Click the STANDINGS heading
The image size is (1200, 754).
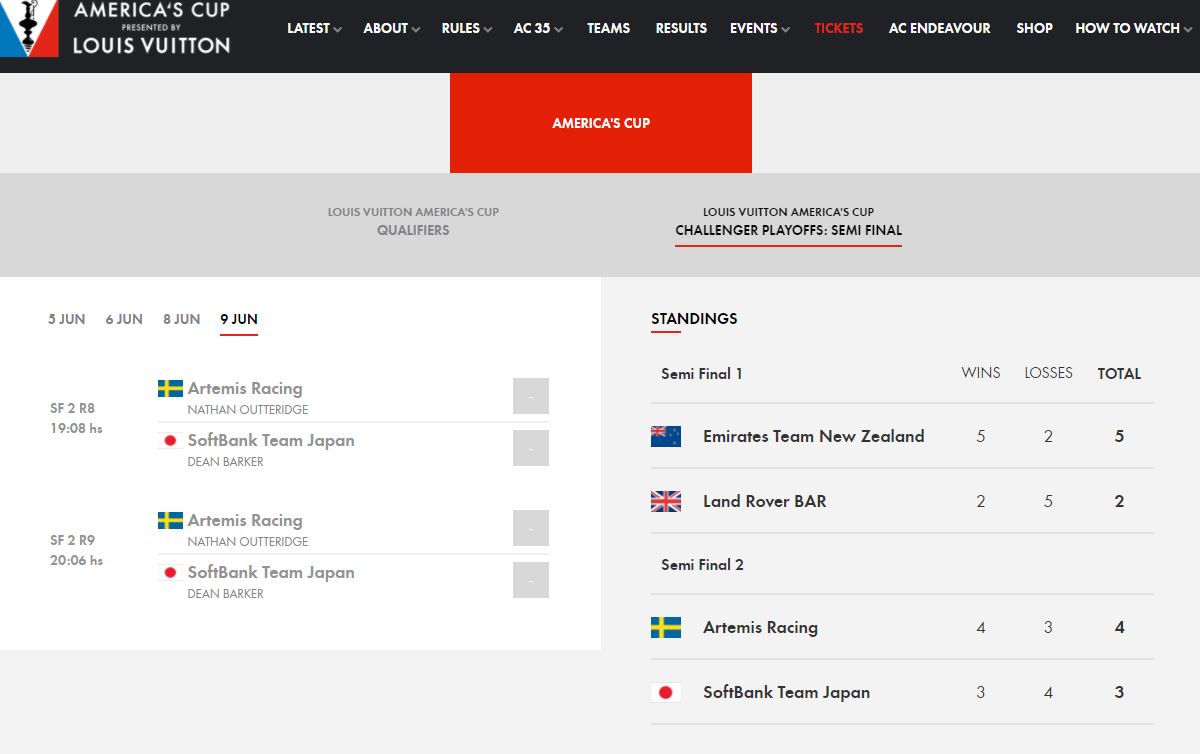694,318
